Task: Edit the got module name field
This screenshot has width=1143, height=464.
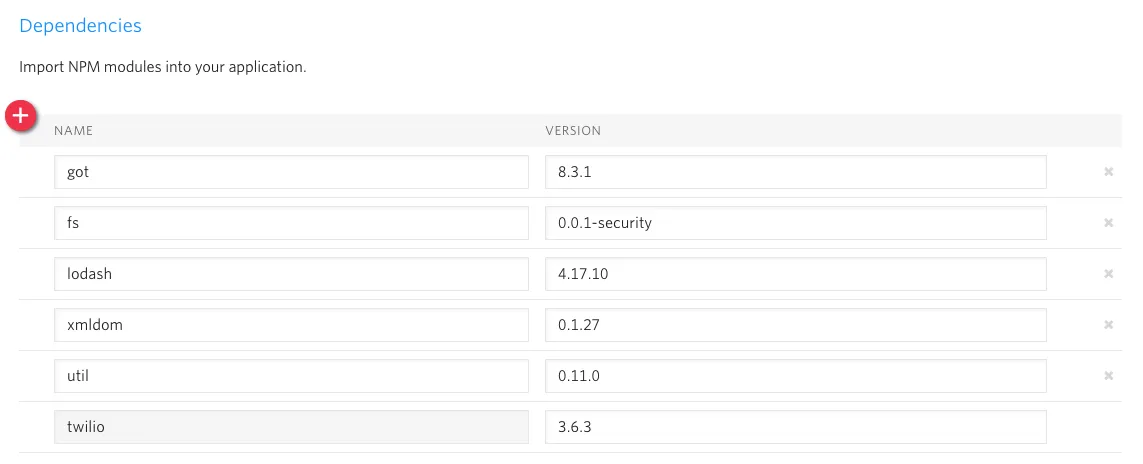Action: point(291,172)
